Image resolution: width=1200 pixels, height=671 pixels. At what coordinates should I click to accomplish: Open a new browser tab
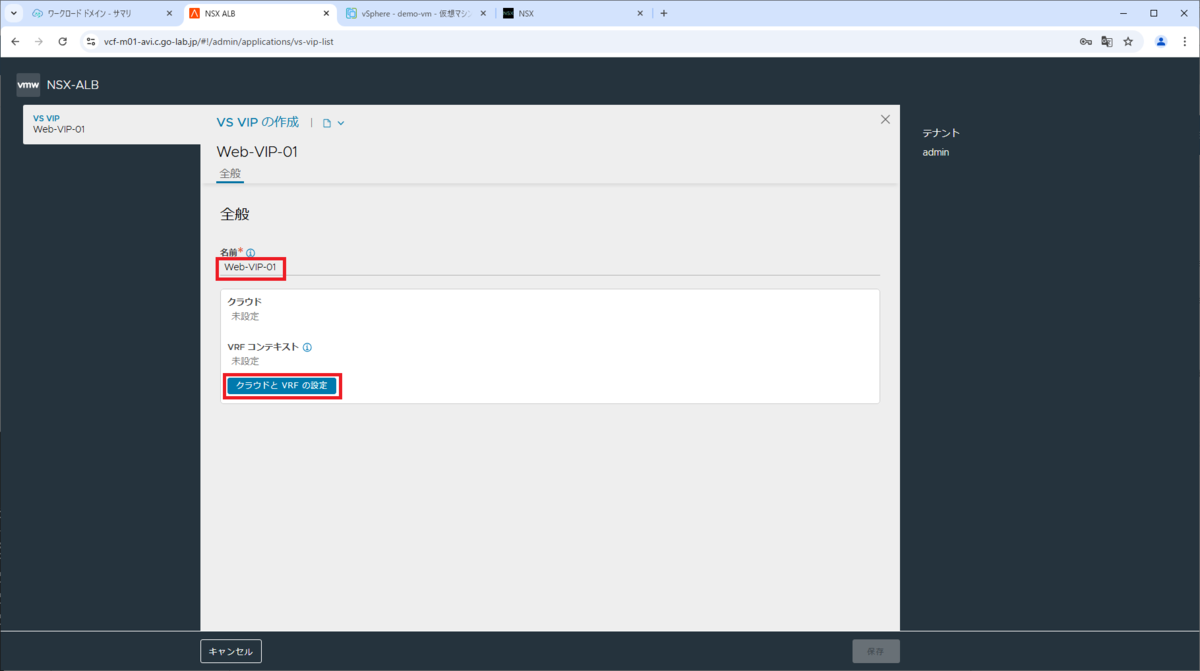(664, 13)
